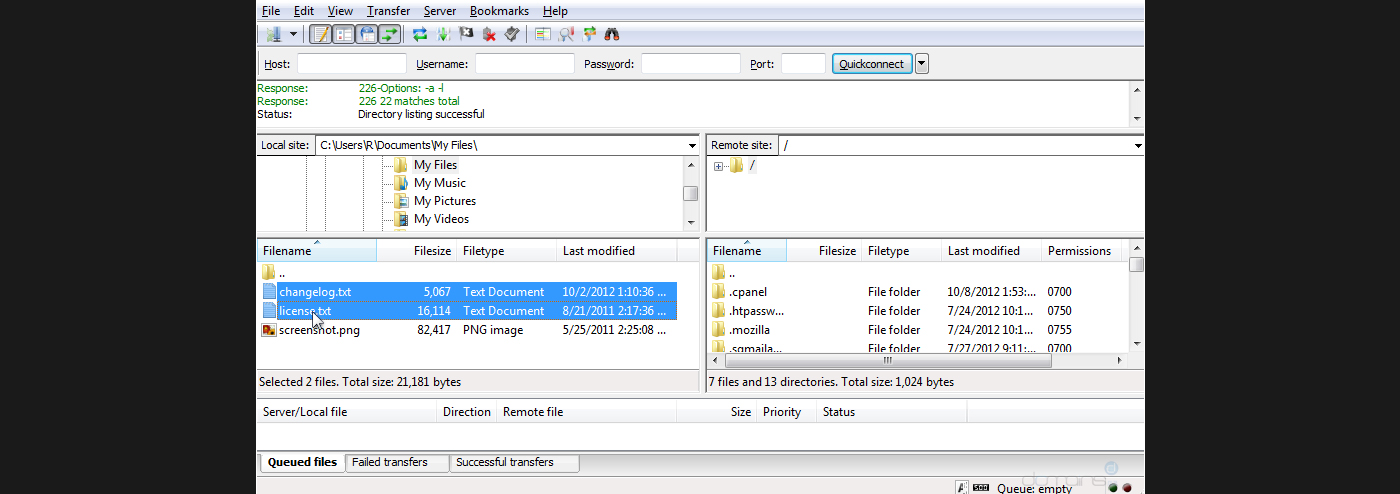
Task: Cancel the current operation
Action: (x=466, y=34)
